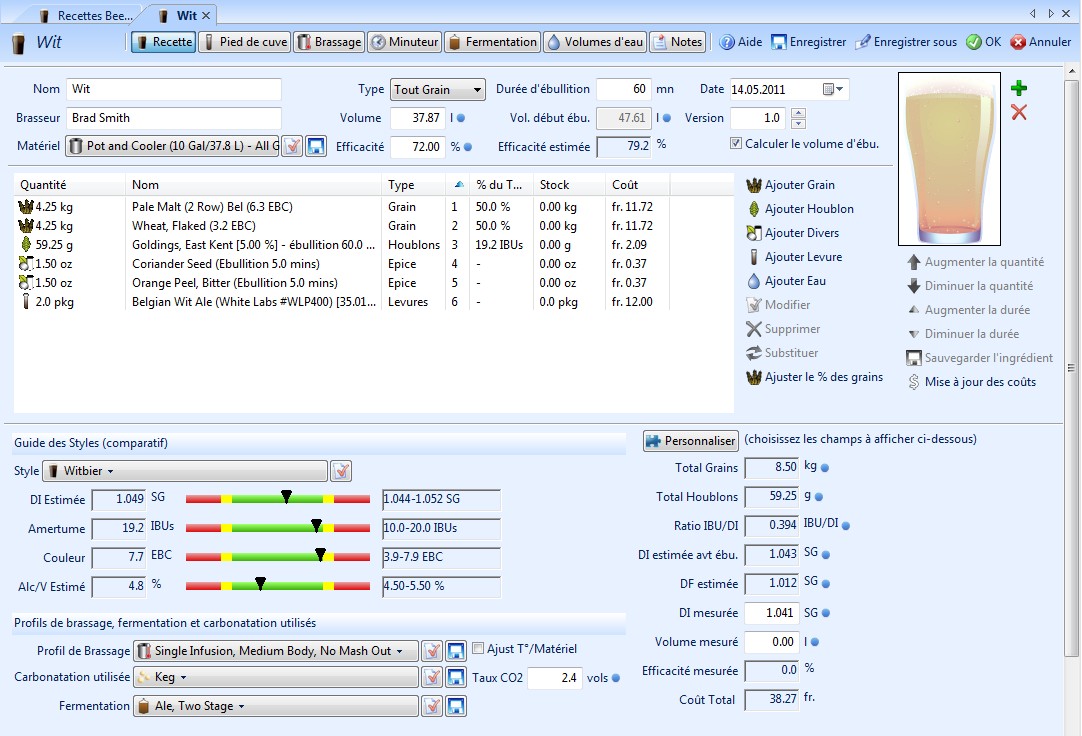Click the save icon next to Fermentation profile
This screenshot has width=1082, height=736.
pos(456,707)
